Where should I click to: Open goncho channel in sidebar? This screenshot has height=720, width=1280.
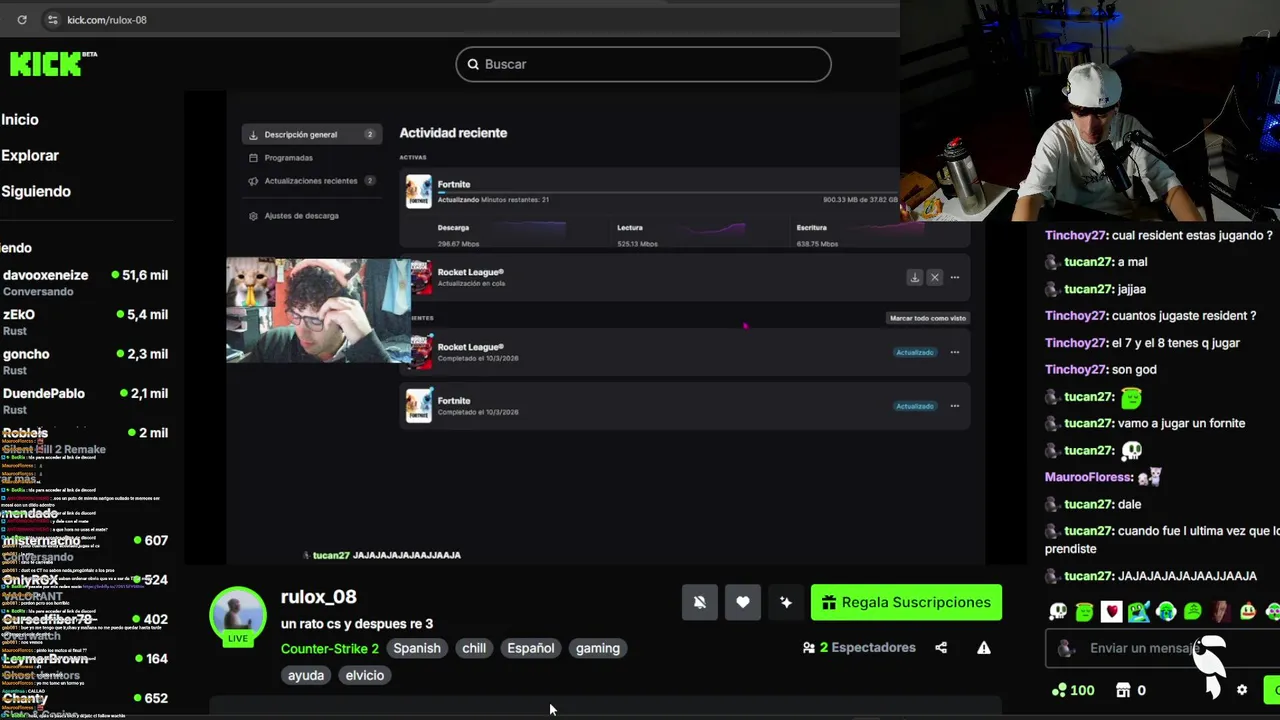click(85, 361)
